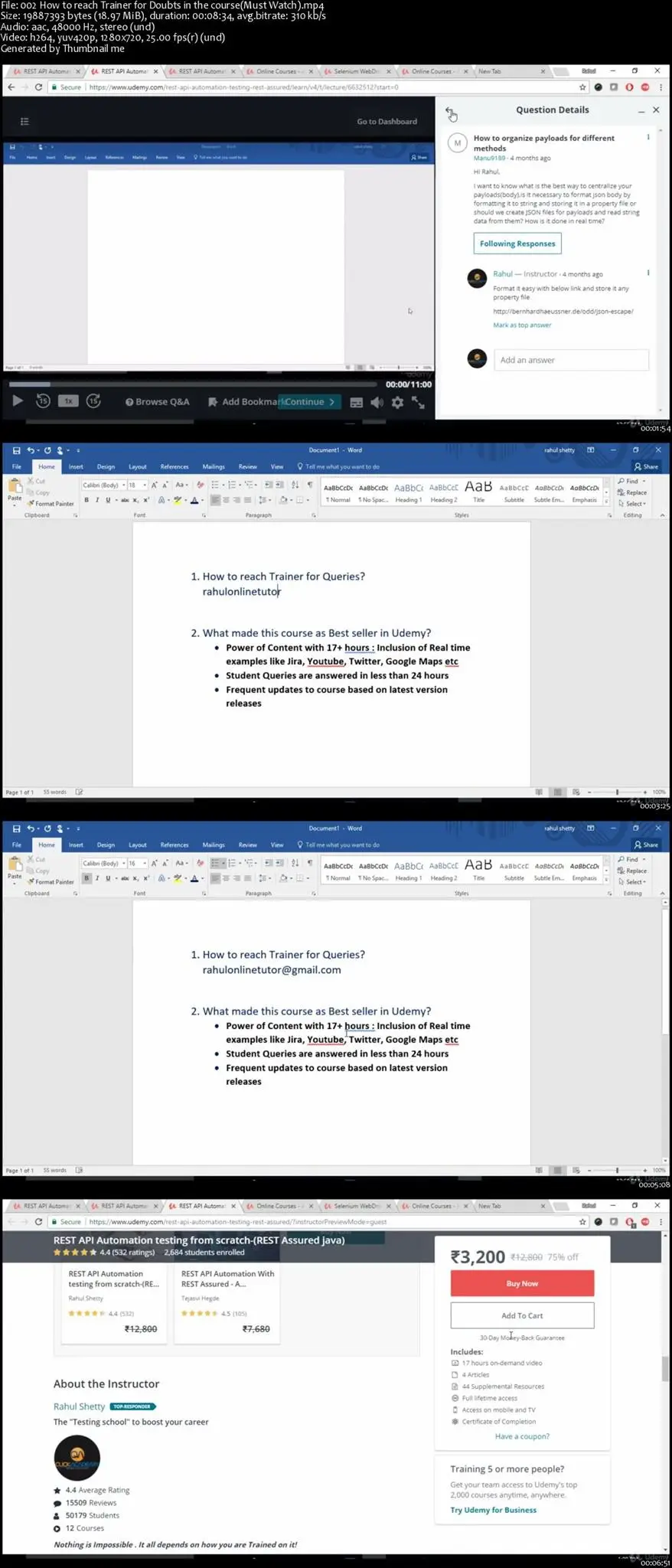Click Paste in the 00:03:25 Word frame
The width and height of the screenshot is (672, 1568).
15,490
